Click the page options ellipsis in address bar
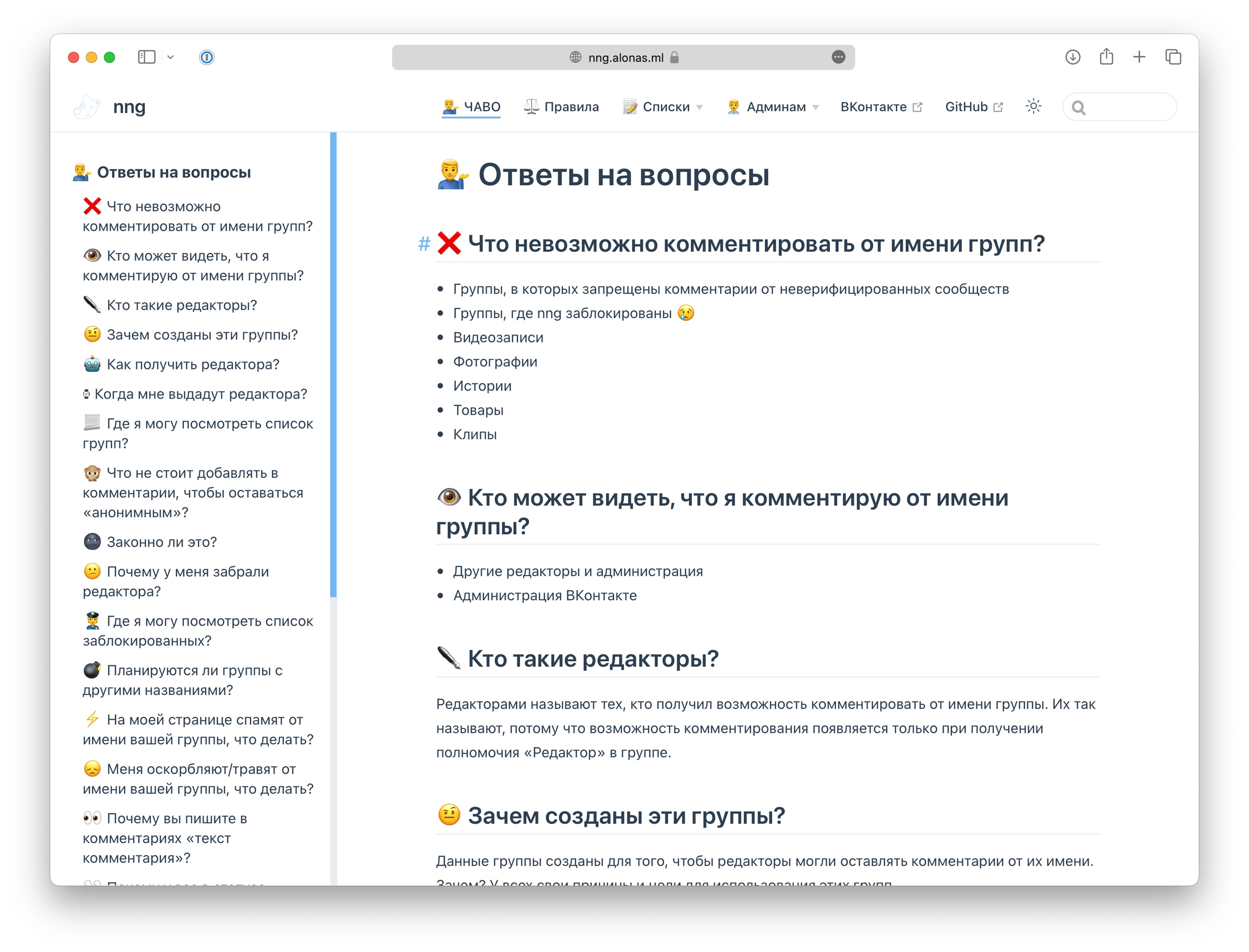Viewport: 1249px width, 952px height. pos(838,57)
